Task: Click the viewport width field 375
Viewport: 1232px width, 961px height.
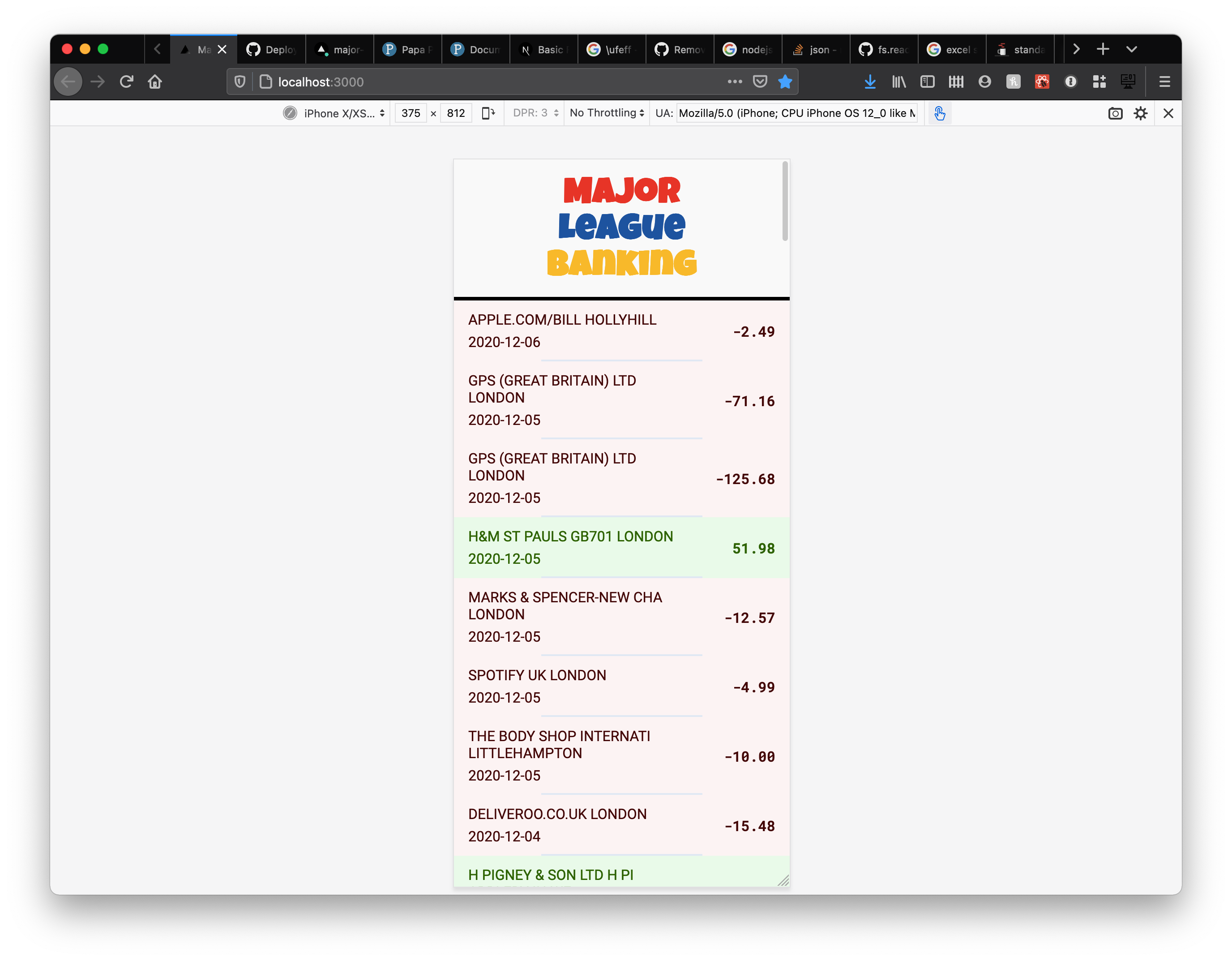Action: [411, 113]
